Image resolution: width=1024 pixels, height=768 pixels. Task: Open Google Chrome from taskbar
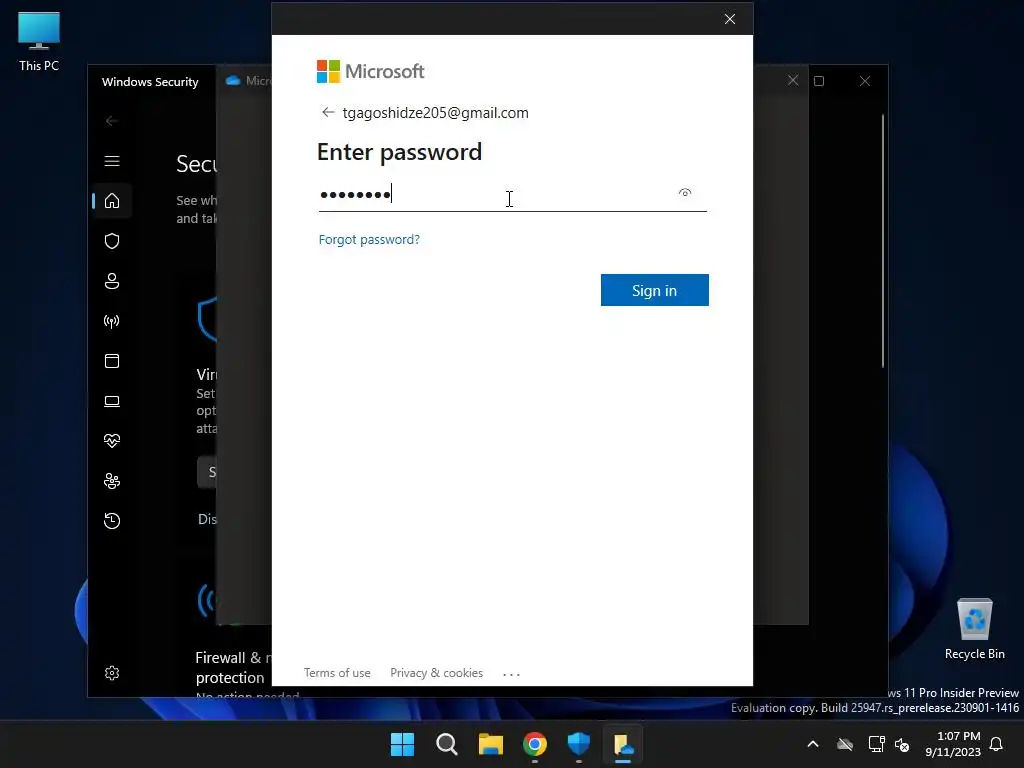tap(535, 744)
